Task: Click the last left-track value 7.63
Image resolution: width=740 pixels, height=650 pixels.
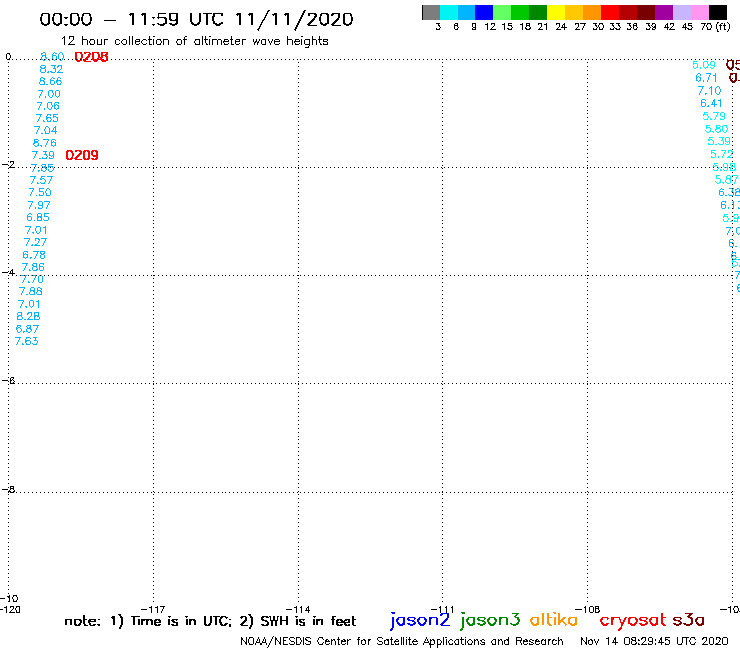Action: 26,341
